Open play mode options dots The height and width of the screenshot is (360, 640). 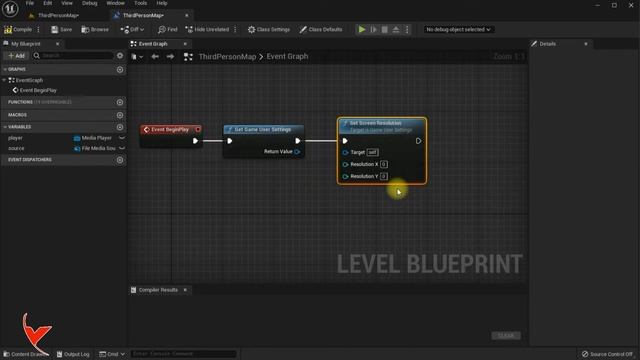tap(407, 29)
